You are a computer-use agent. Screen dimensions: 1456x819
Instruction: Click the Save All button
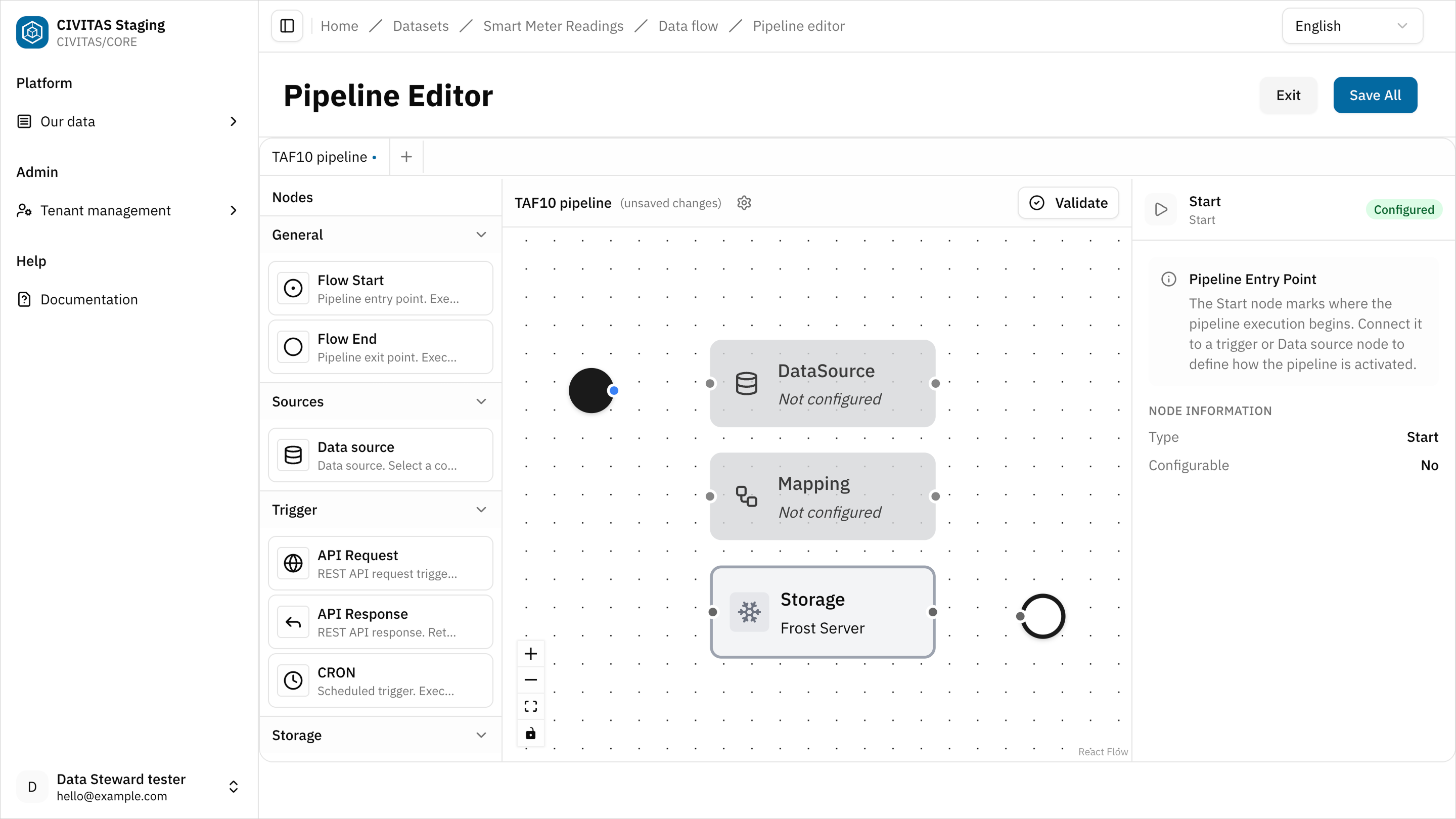(1375, 95)
